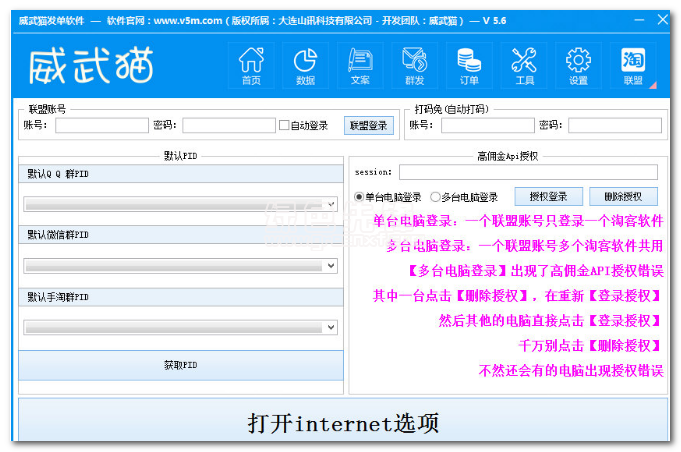Focus the 打码兔 账号 input field
Screen dimensions: 681x452
pos(488,125)
